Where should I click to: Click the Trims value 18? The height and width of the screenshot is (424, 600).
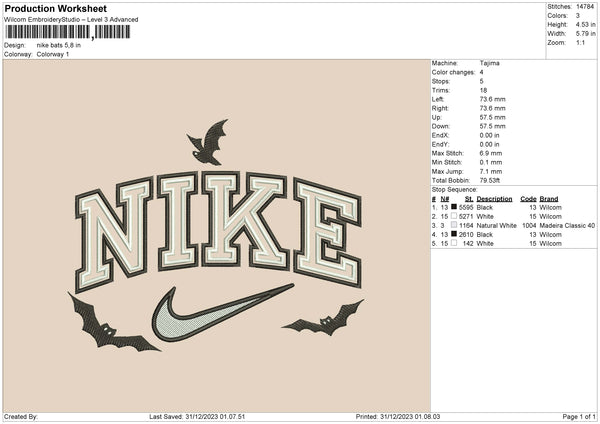coord(483,90)
